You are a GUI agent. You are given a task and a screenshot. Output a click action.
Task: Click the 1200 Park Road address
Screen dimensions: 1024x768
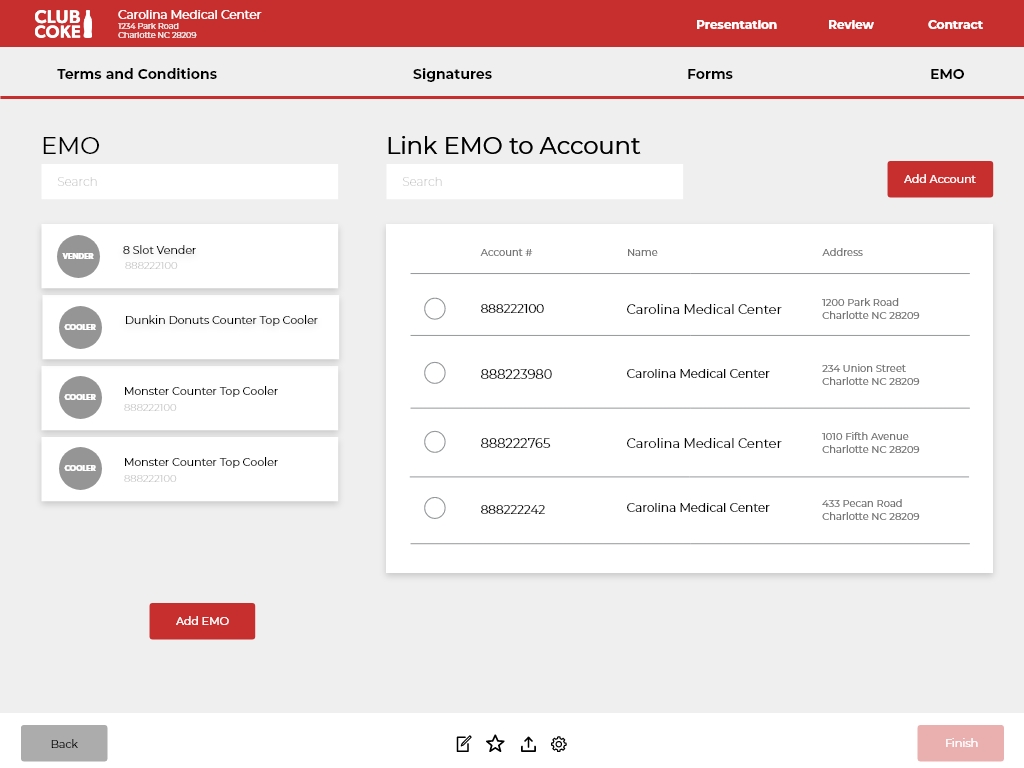(870, 309)
